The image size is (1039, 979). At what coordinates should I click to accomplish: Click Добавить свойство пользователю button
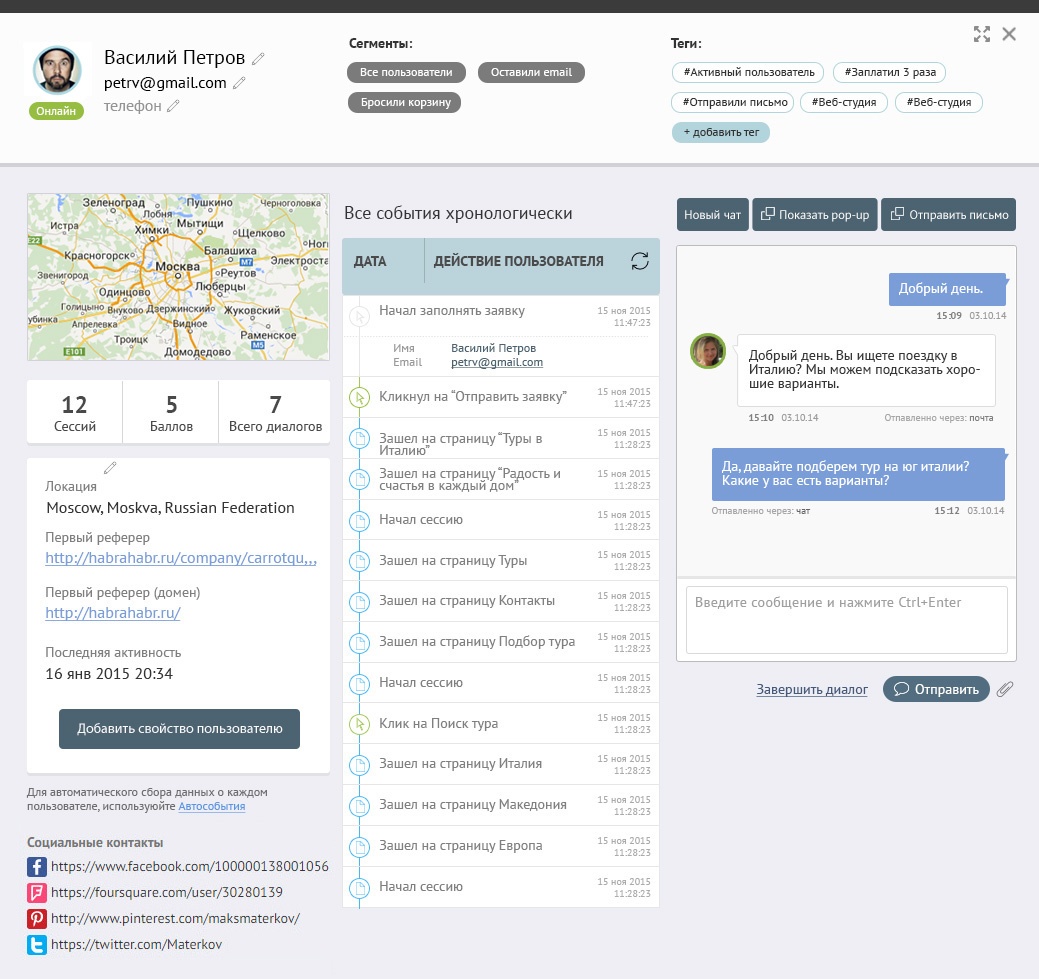pyautogui.click(x=180, y=728)
